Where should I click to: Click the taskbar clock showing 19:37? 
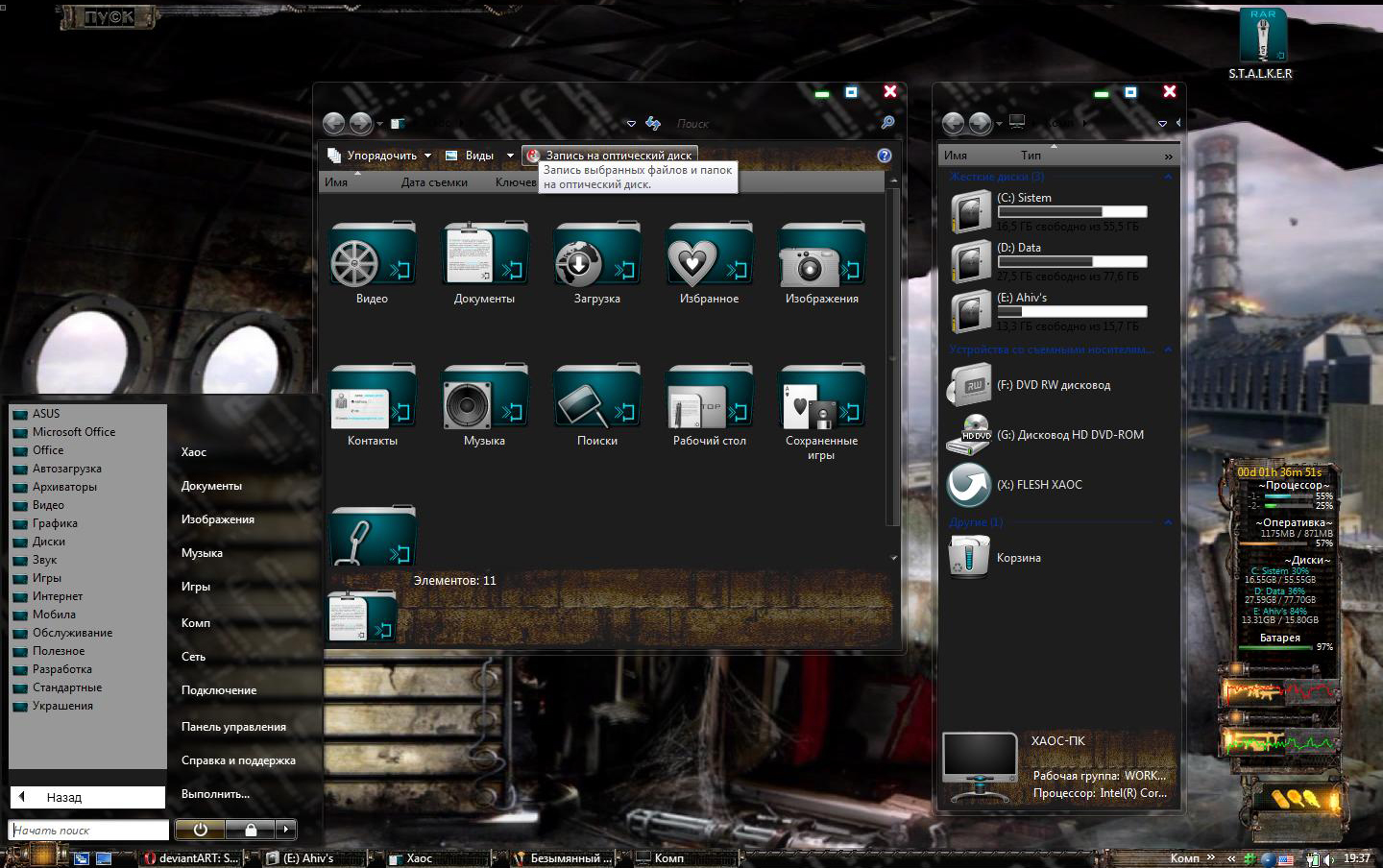1356,858
